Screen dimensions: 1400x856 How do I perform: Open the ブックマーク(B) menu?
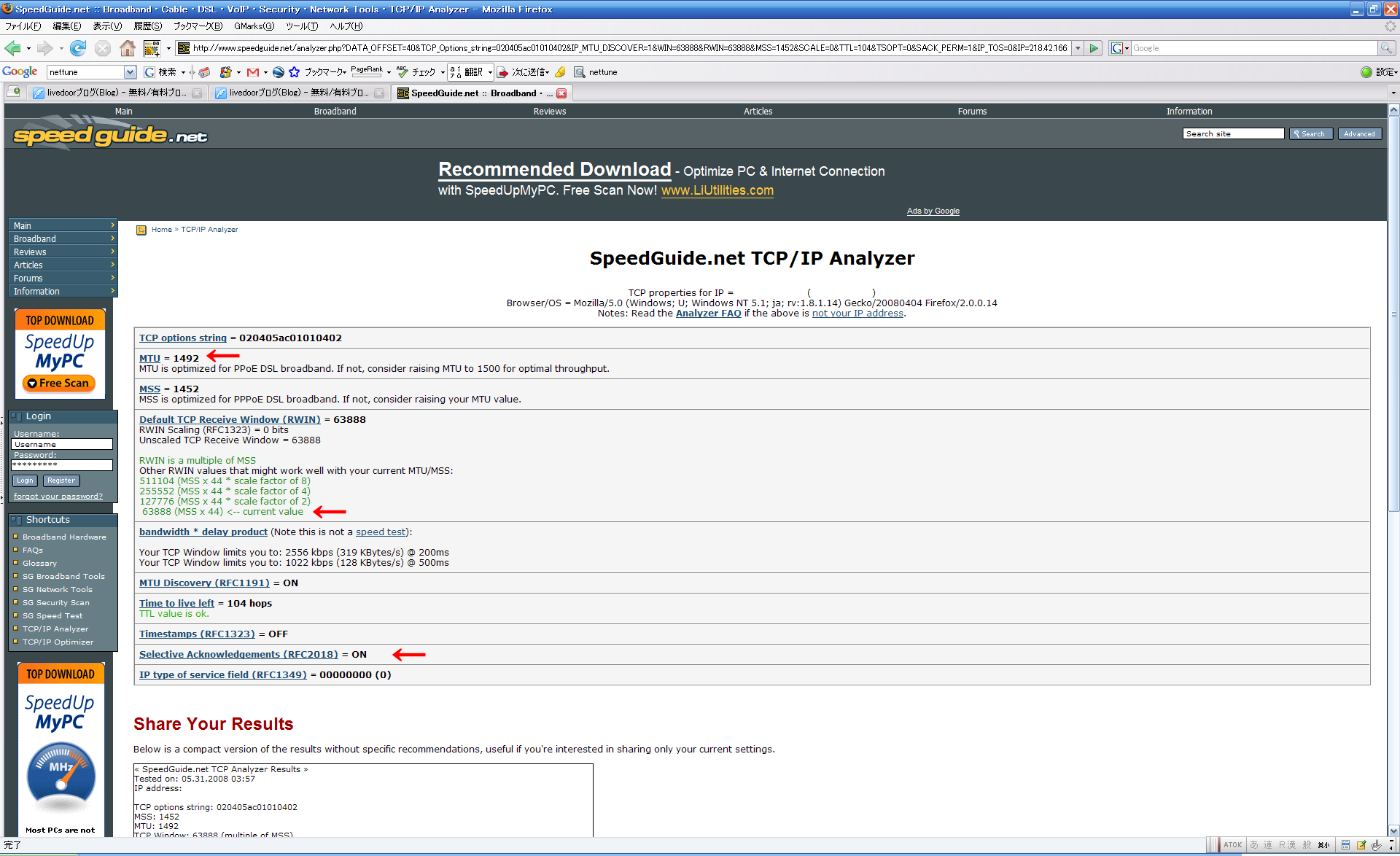[198, 26]
